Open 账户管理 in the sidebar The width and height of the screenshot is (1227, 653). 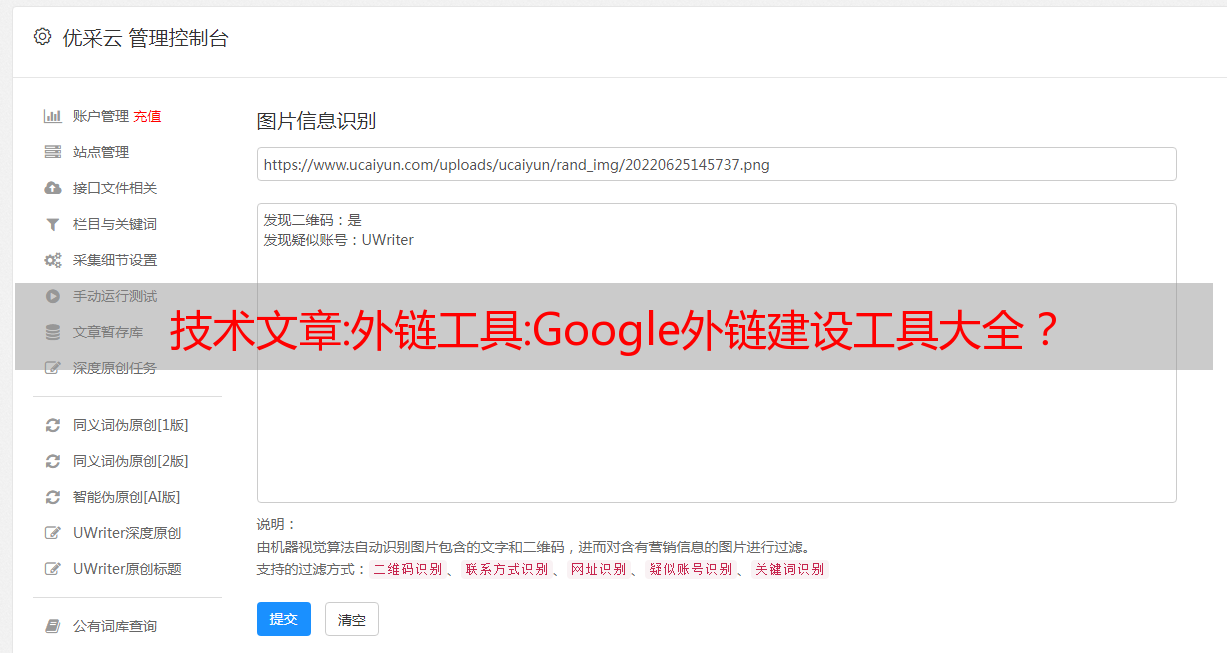point(101,116)
